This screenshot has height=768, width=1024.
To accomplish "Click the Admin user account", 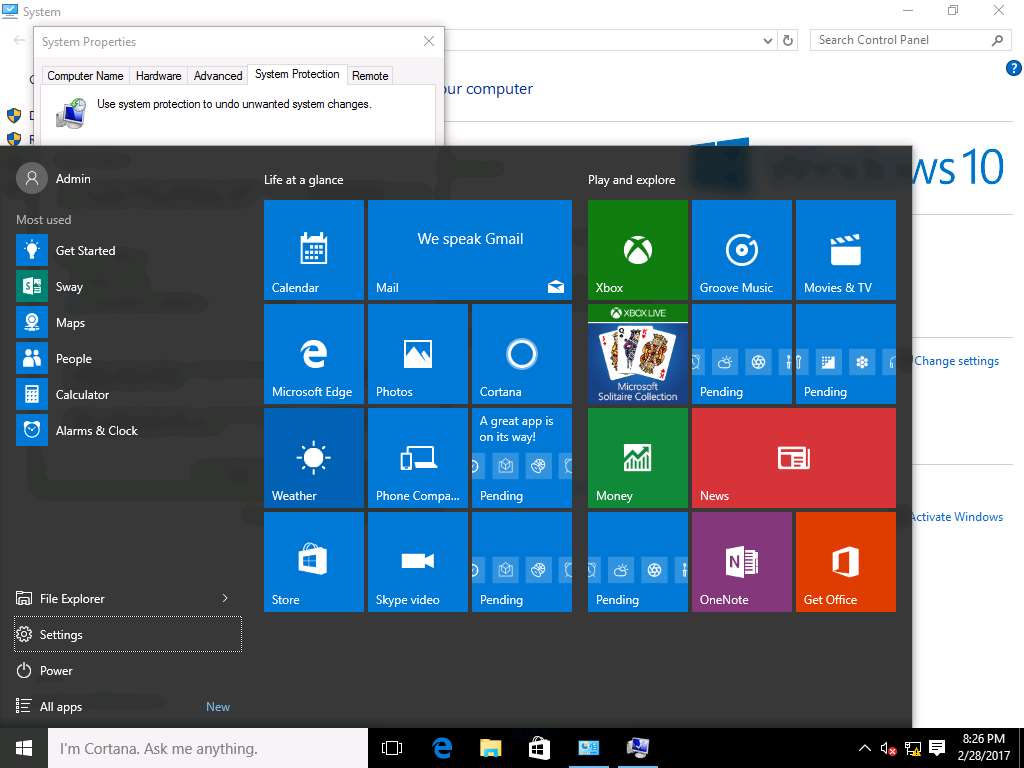I will [x=54, y=178].
